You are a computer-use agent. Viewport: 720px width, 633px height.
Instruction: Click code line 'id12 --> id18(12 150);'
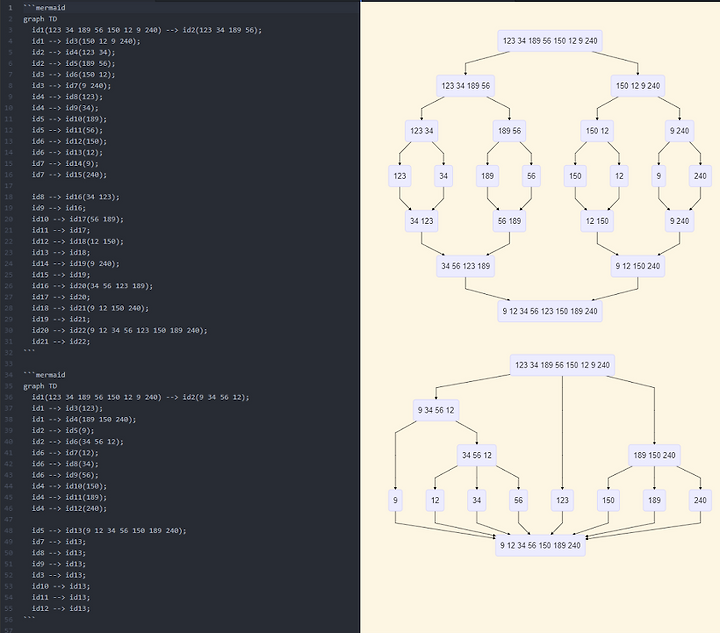(x=78, y=241)
